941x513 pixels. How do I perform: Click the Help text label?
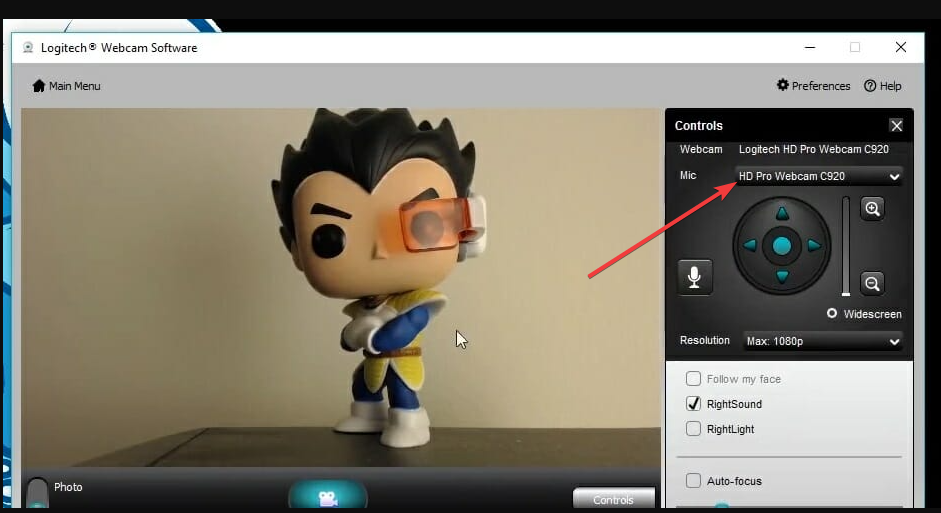coord(891,86)
